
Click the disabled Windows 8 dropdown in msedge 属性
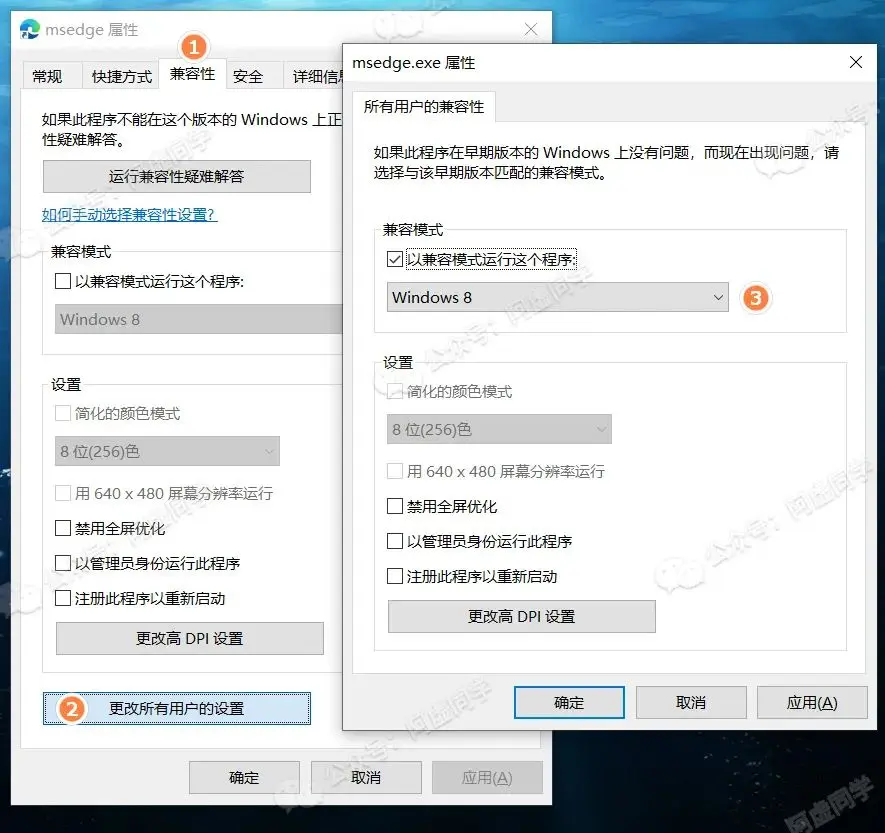(199, 319)
